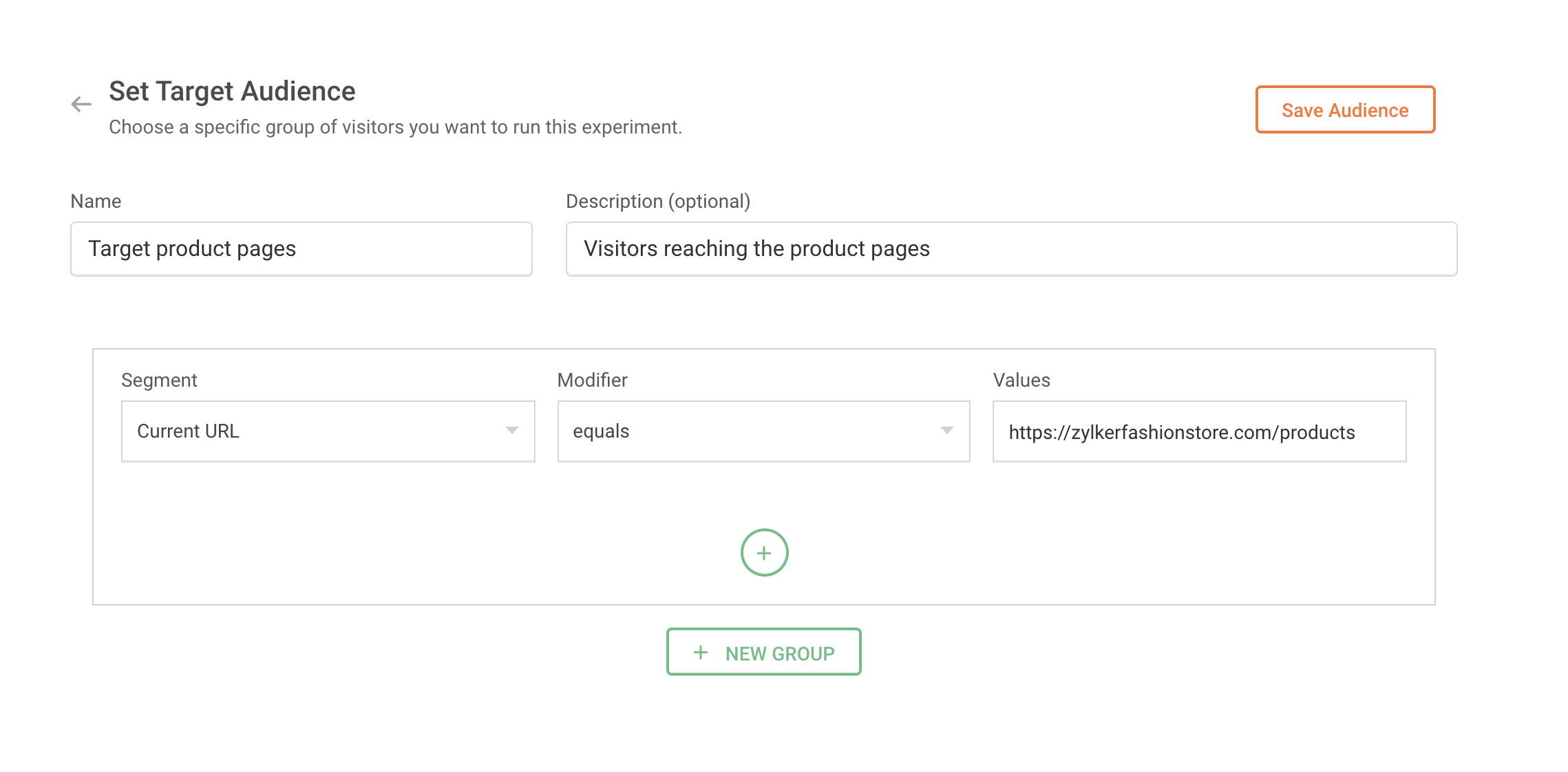Focus the Name field with Target product pages
The height and width of the screenshot is (772, 1568).
pyautogui.click(x=301, y=249)
